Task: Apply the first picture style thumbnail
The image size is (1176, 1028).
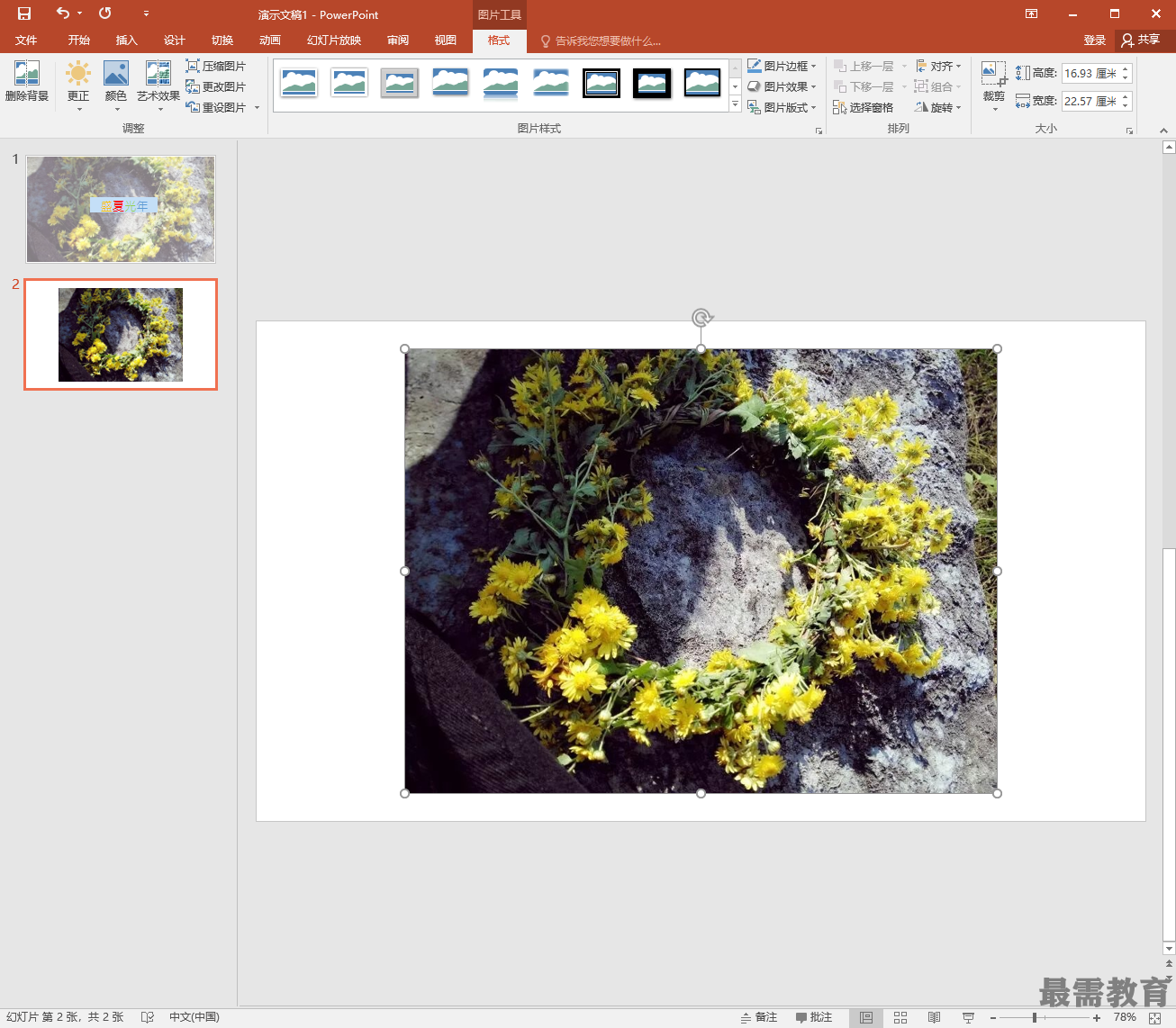Action: click(x=299, y=83)
